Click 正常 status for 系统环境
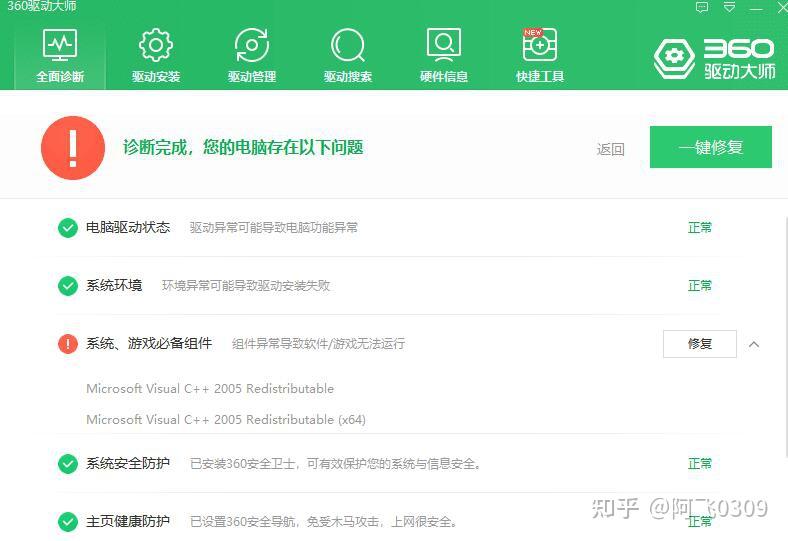 [x=700, y=286]
